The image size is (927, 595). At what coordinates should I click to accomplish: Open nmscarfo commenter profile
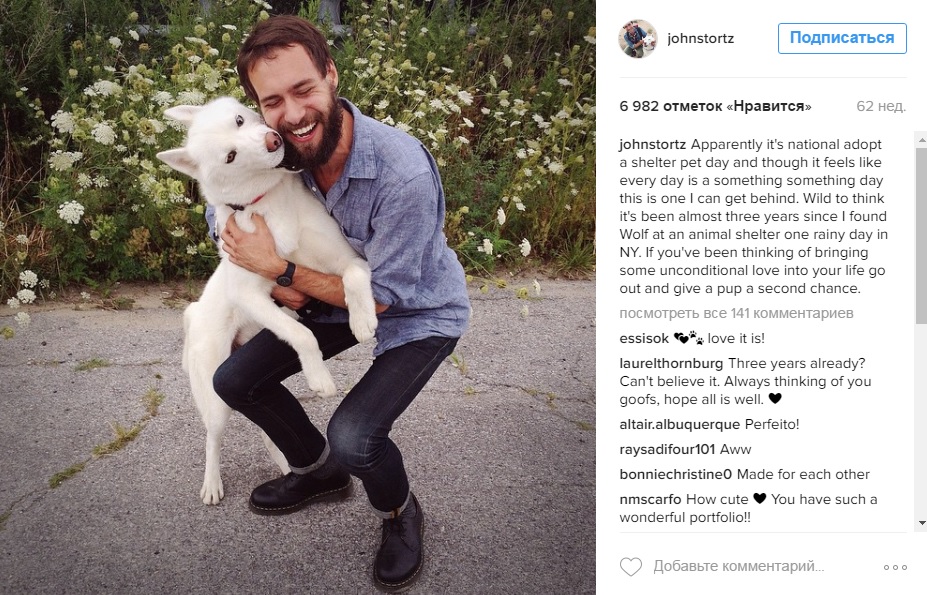tap(650, 499)
